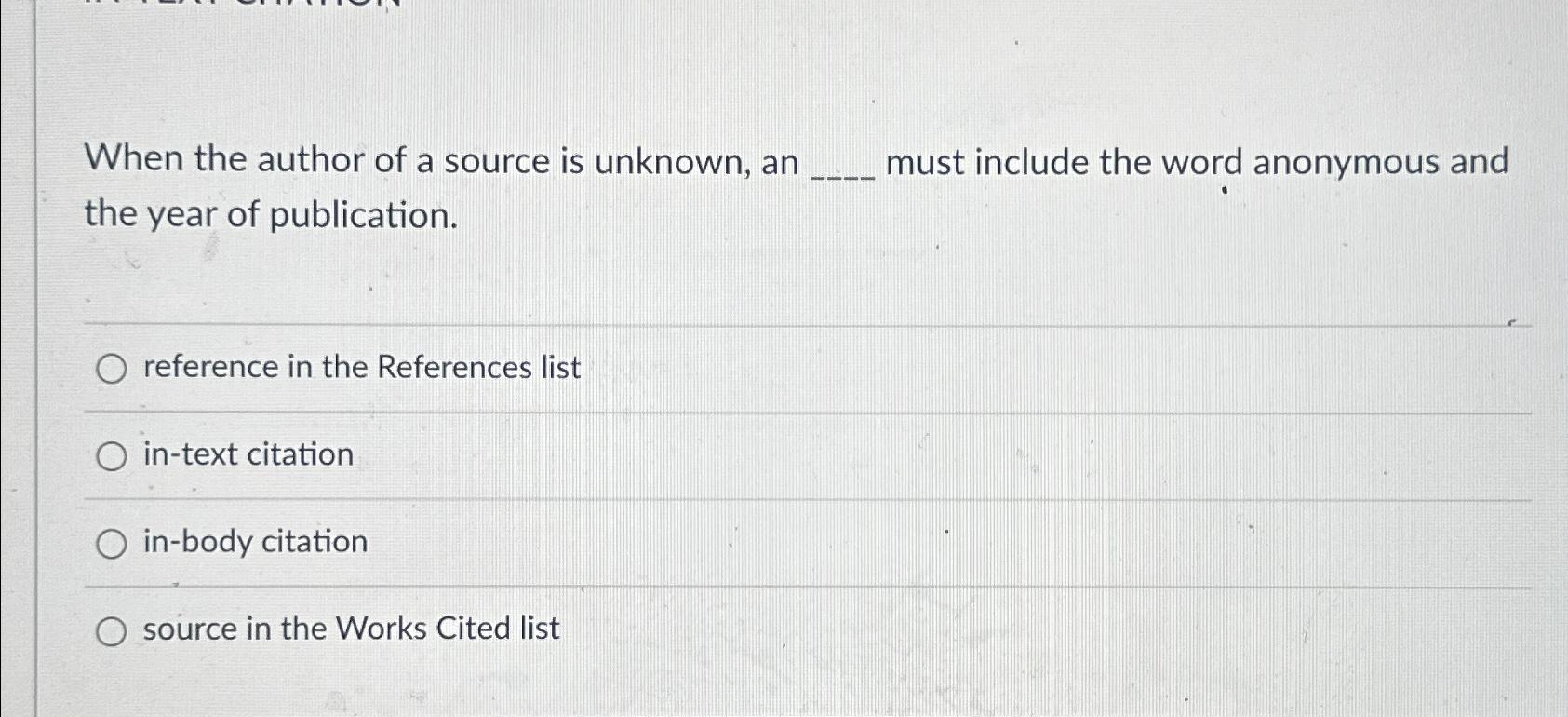The image size is (1568, 717).
Task: Click the 'reference in the References list' text
Action: tap(361, 368)
